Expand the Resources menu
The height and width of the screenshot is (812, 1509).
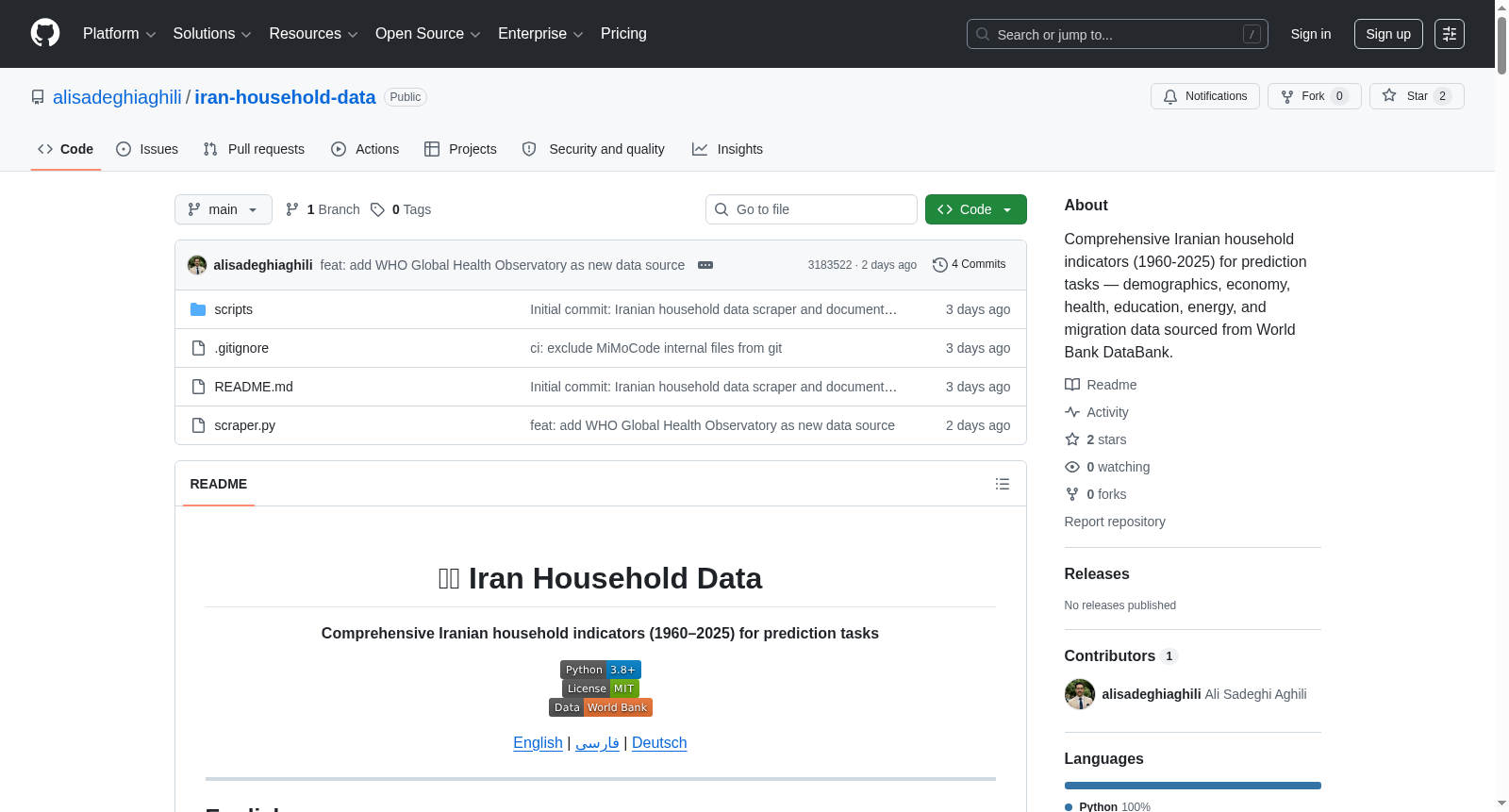click(314, 34)
